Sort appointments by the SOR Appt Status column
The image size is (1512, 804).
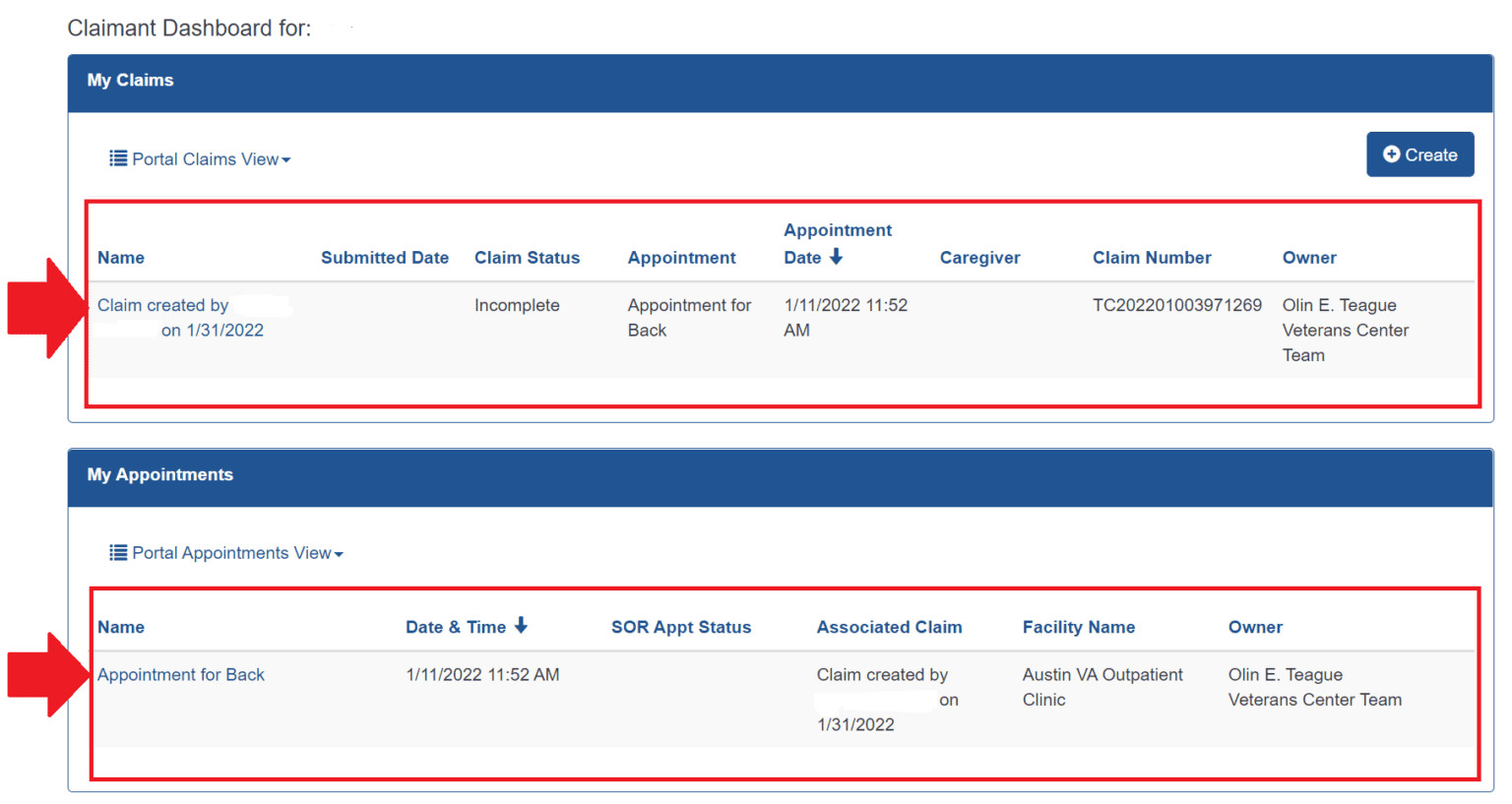tap(681, 626)
